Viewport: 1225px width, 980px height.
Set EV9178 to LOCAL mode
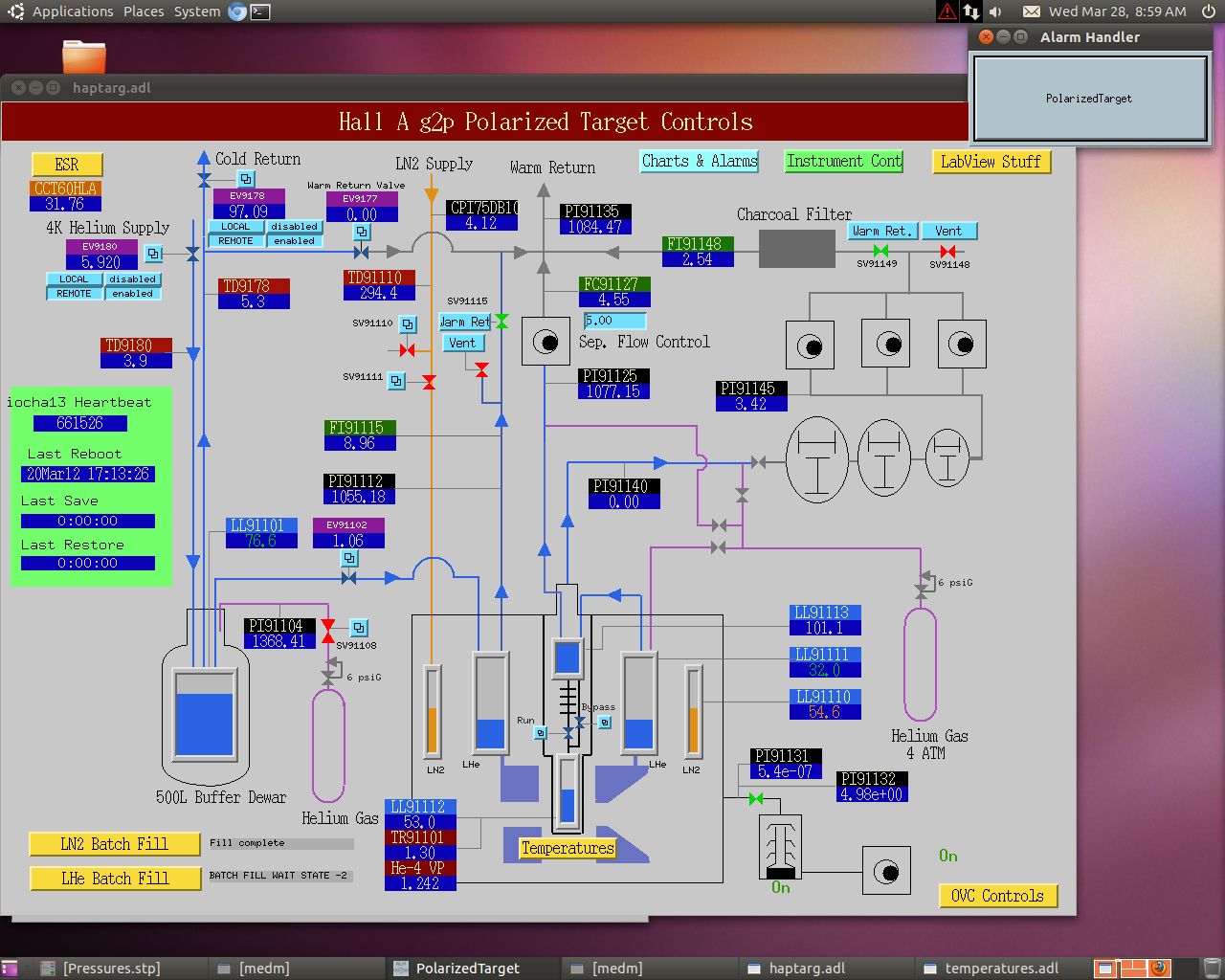coord(235,227)
